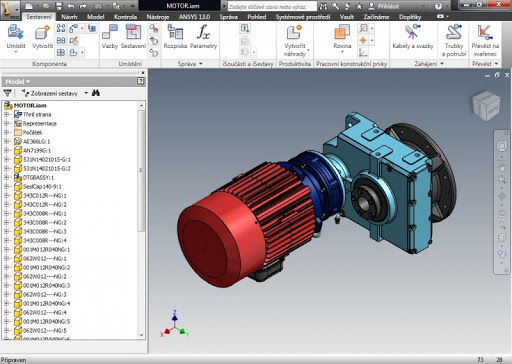Viewport: 512px width, 364px height.
Task: Expand the Reprezentace tree node
Action: pos(6,123)
